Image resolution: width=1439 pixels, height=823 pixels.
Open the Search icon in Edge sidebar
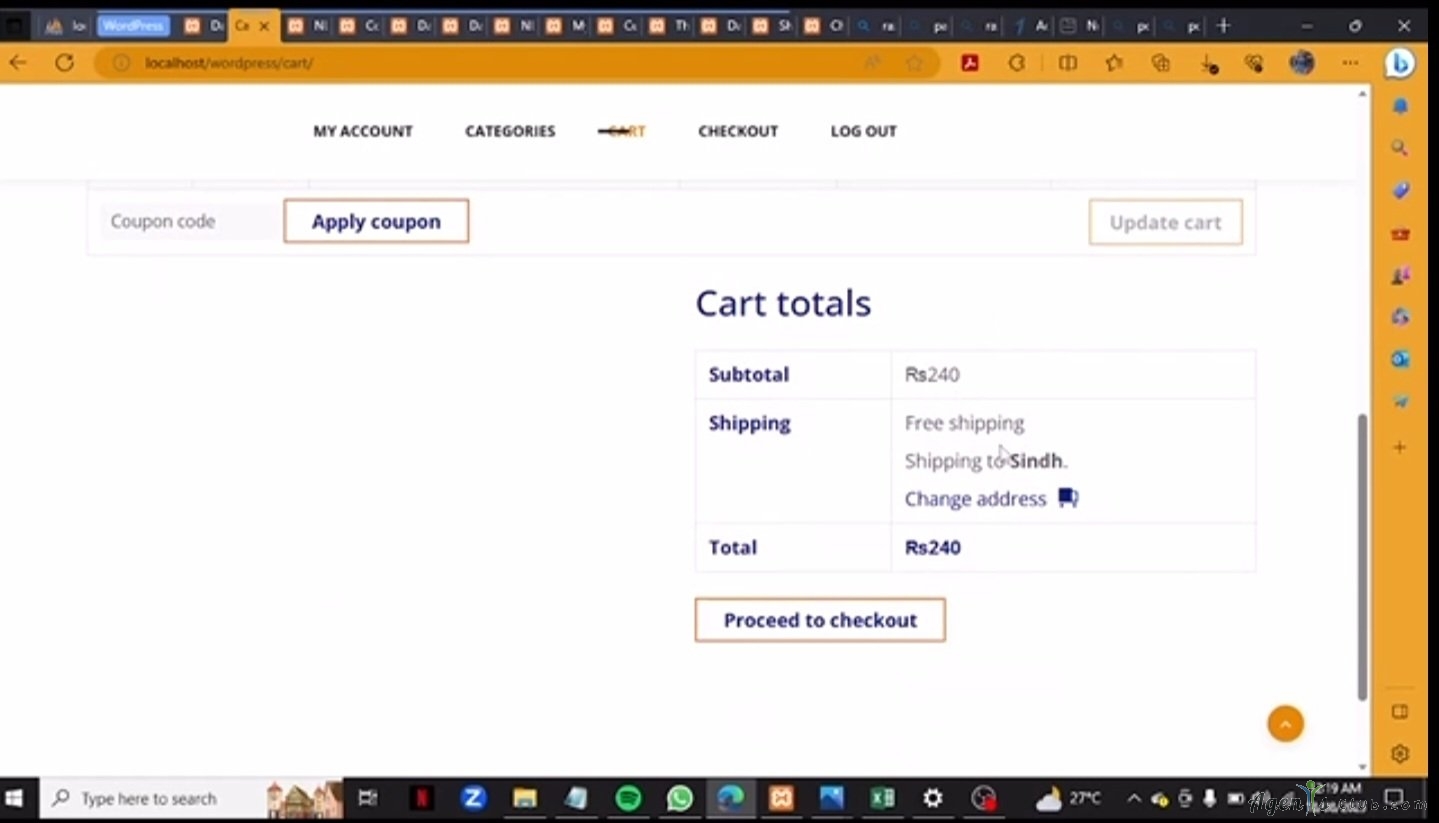click(1400, 148)
